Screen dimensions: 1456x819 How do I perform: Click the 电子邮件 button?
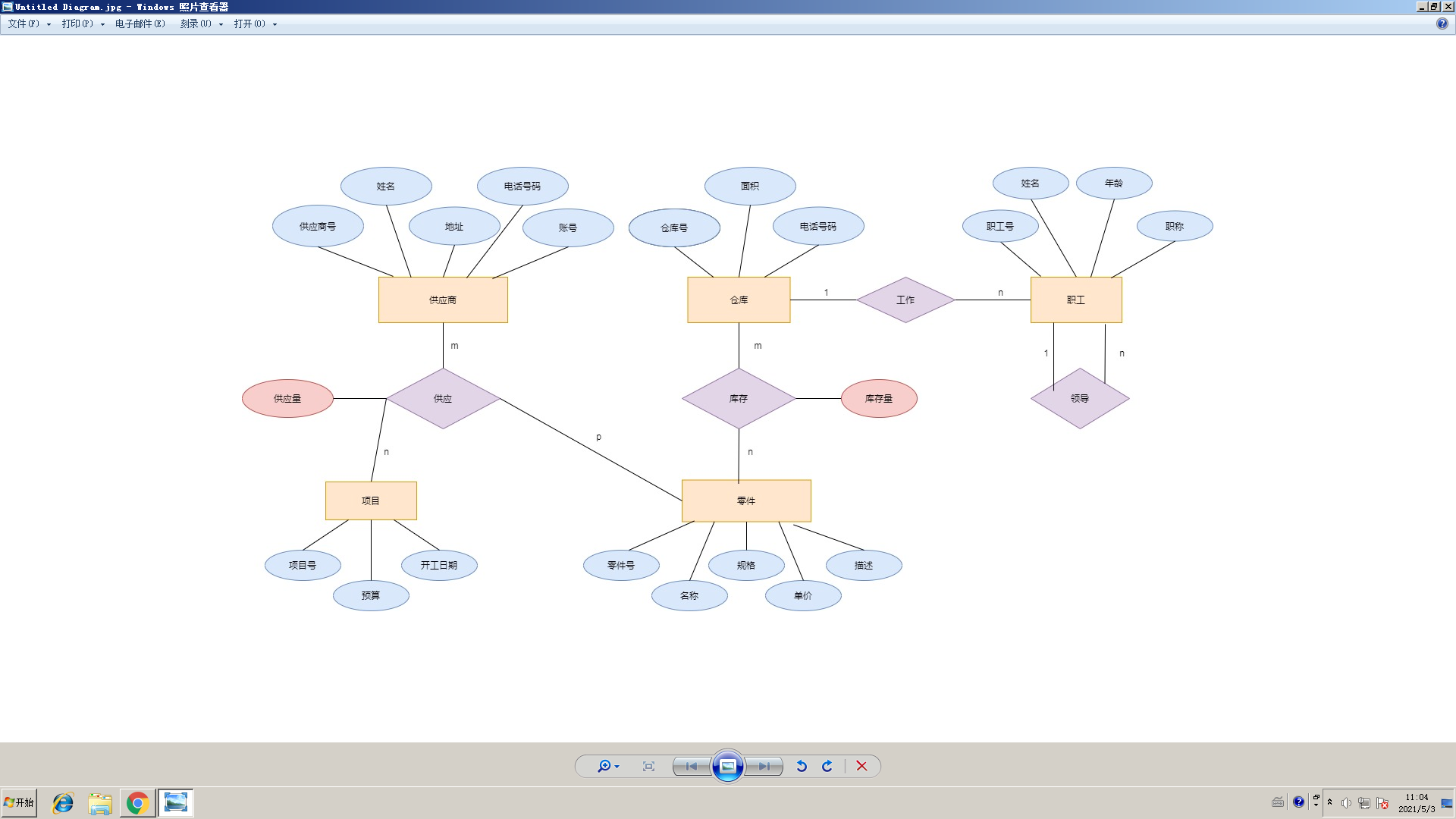point(140,24)
